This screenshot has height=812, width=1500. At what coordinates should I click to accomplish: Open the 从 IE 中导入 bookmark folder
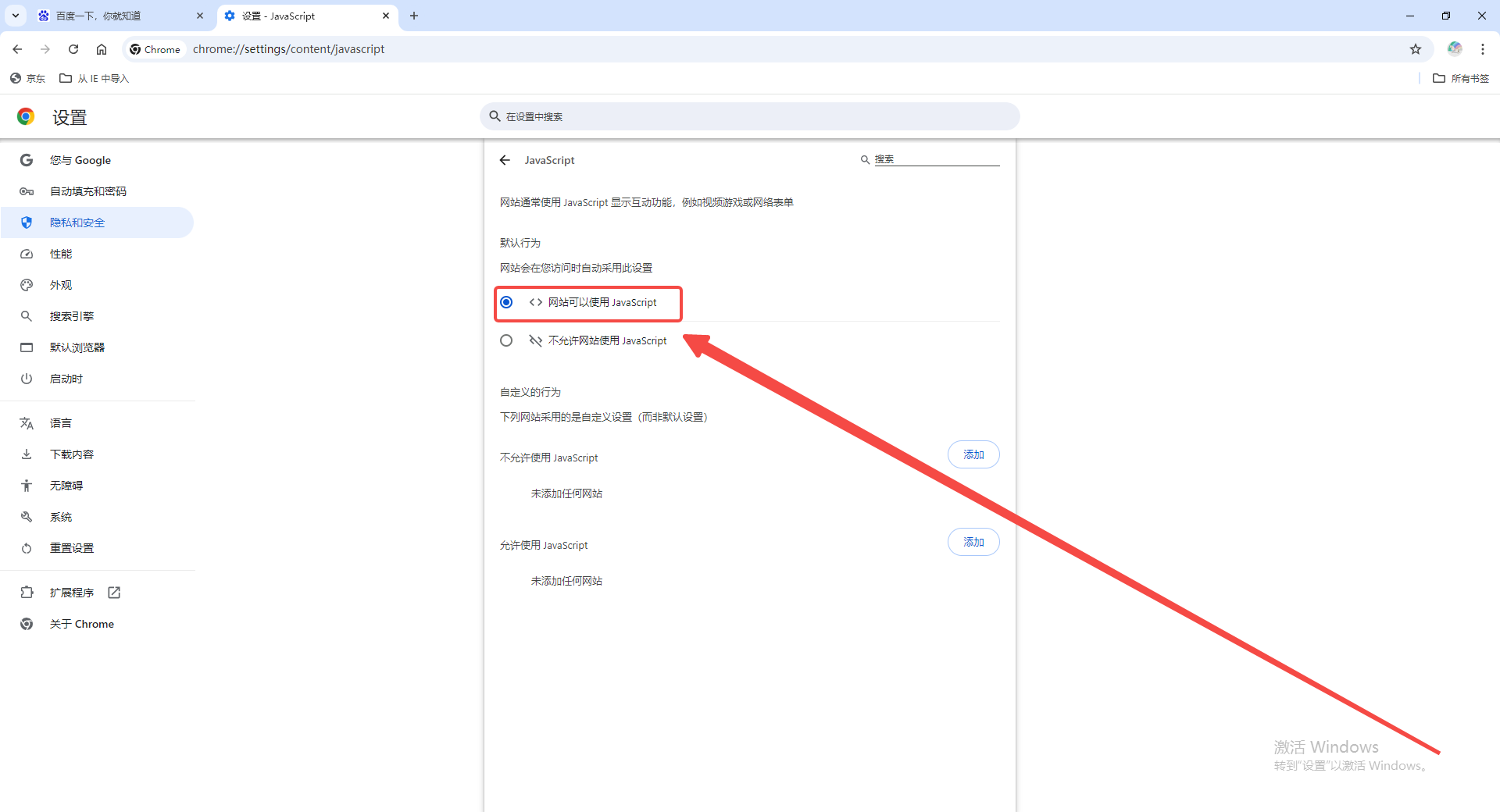(x=94, y=78)
